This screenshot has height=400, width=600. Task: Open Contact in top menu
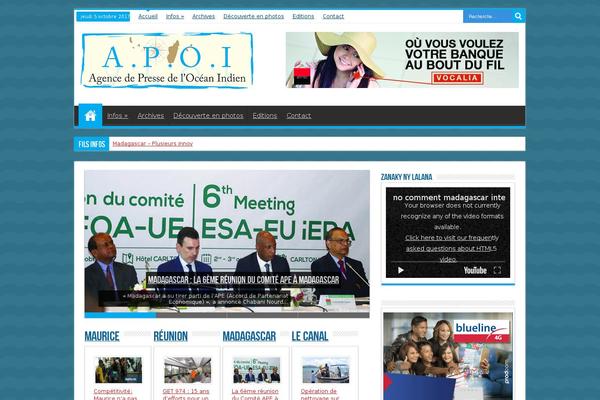point(333,16)
